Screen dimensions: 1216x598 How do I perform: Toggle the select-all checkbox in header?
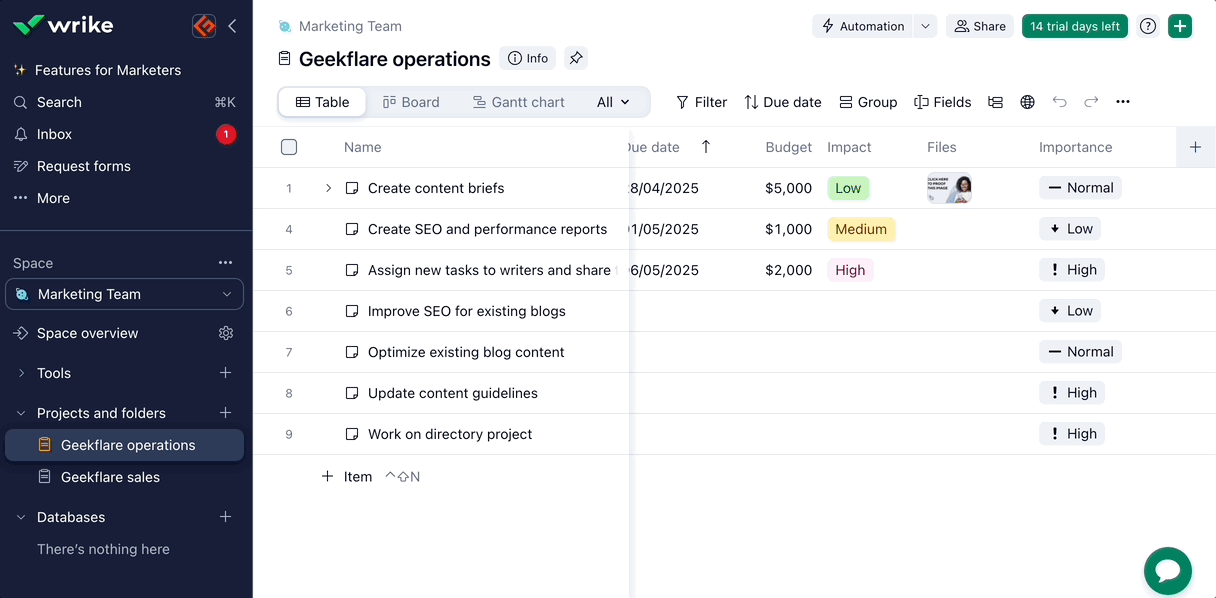click(289, 147)
